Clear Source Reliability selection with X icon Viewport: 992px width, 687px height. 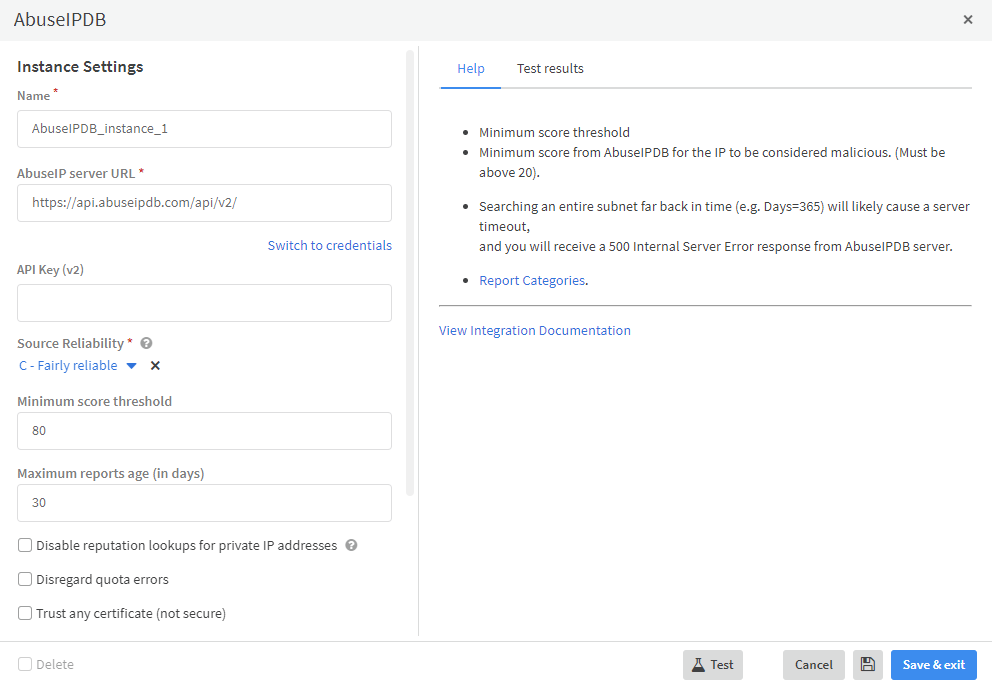click(x=155, y=366)
